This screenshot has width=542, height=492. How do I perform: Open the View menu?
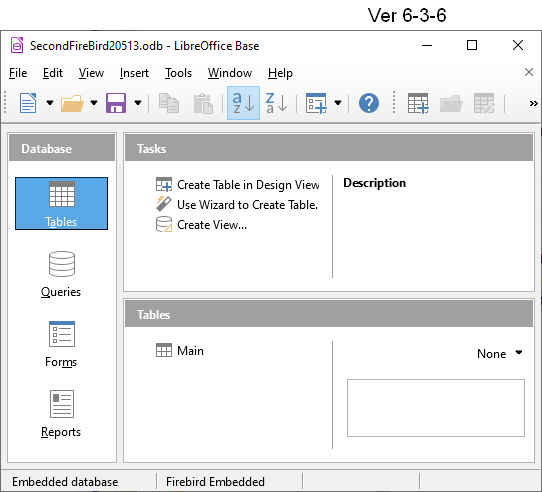91,73
